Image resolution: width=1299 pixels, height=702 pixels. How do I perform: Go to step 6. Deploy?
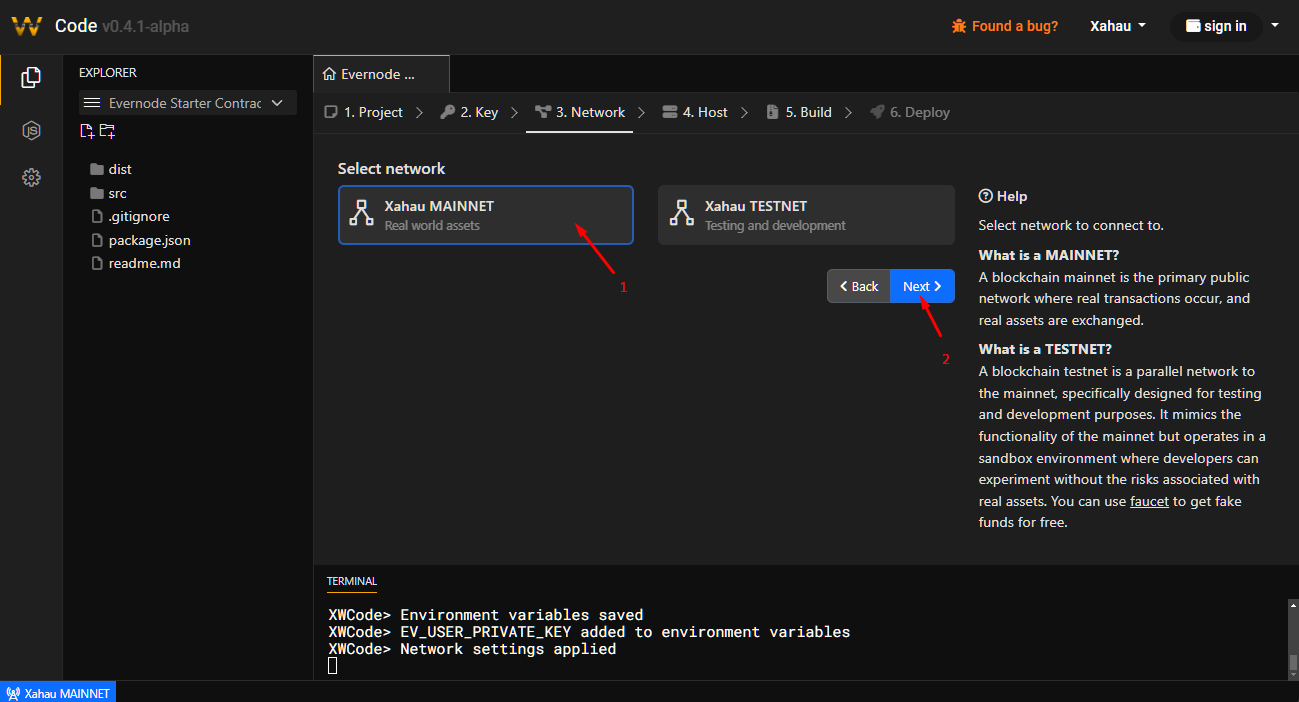(x=910, y=112)
